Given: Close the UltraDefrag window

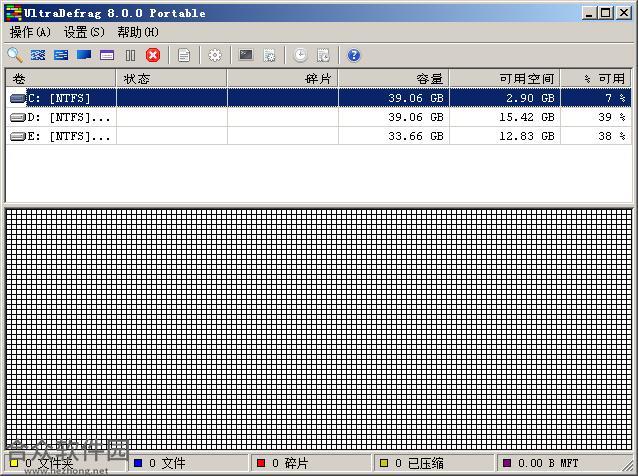Looking at the screenshot, I should pyautogui.click(x=624, y=13).
